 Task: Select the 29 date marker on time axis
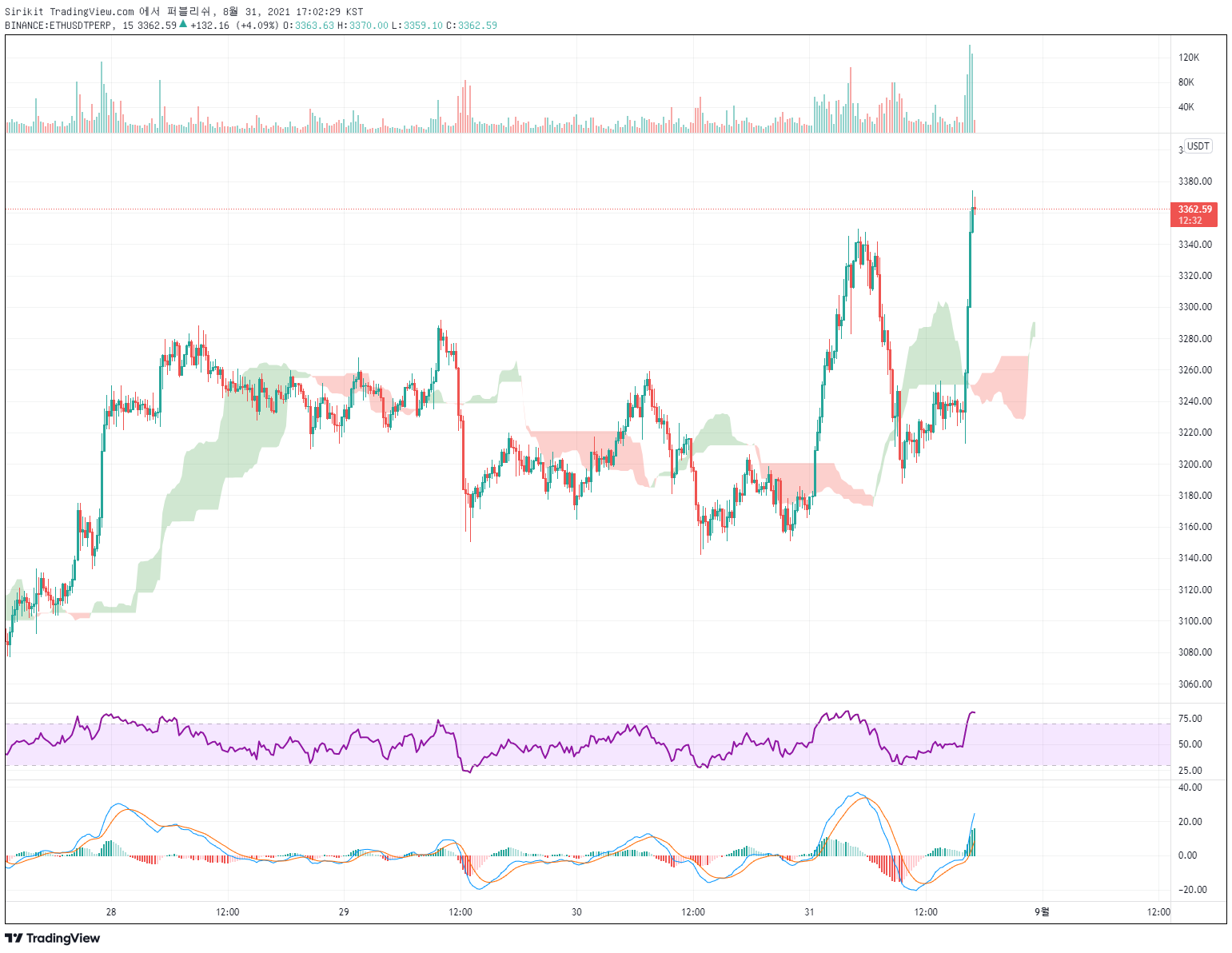pyautogui.click(x=344, y=912)
